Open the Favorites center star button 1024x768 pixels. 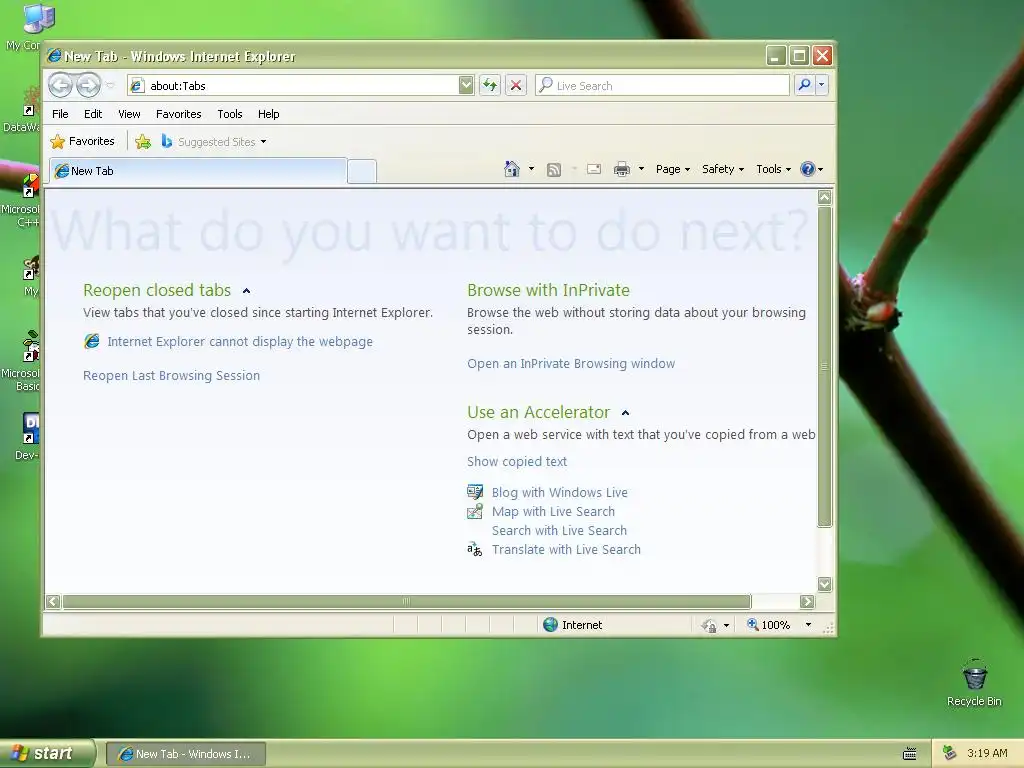pyautogui.click(x=82, y=141)
